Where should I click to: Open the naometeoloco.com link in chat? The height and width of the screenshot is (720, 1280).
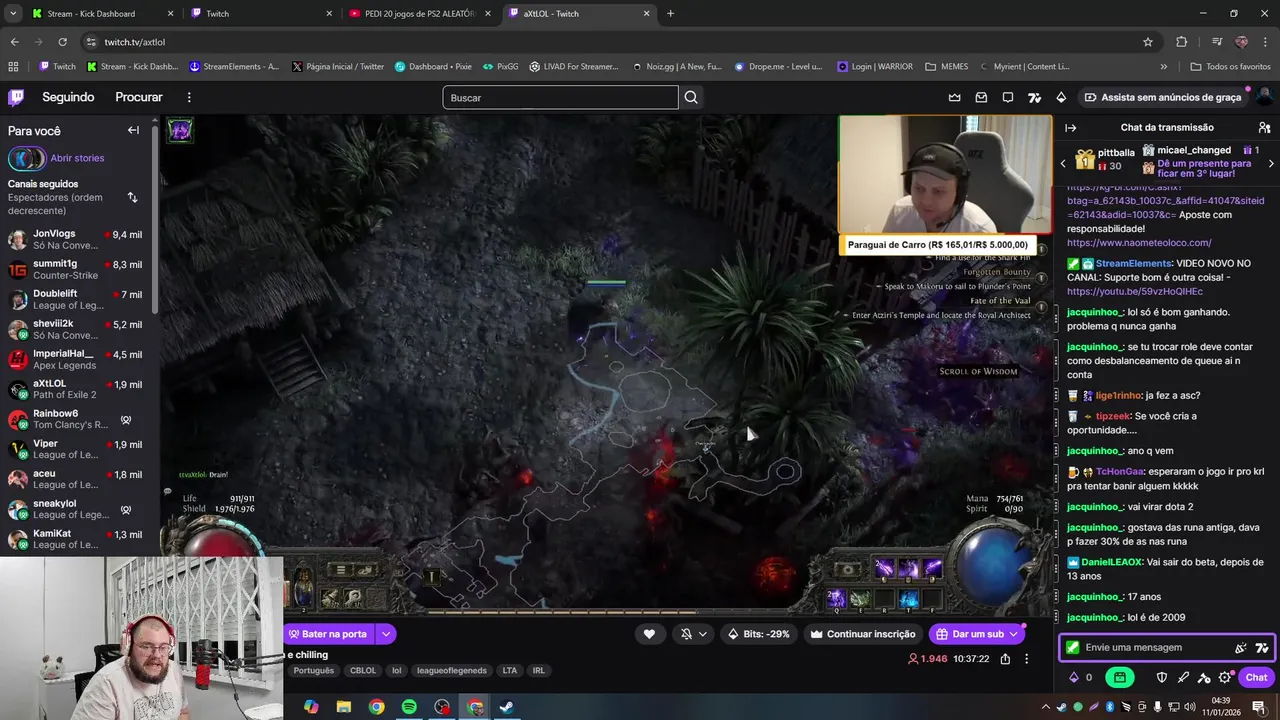[1139, 243]
